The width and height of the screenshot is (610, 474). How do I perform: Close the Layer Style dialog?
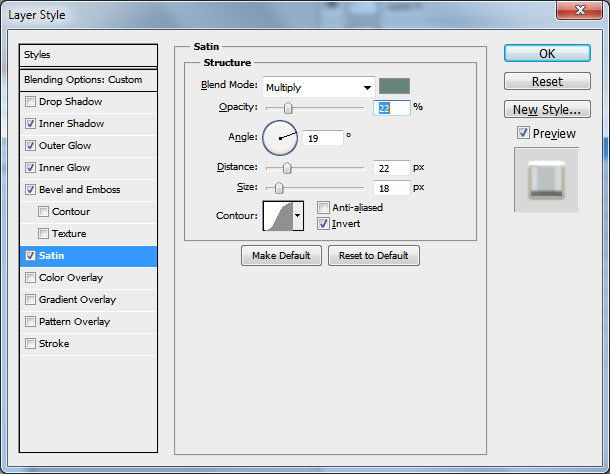tap(580, 10)
